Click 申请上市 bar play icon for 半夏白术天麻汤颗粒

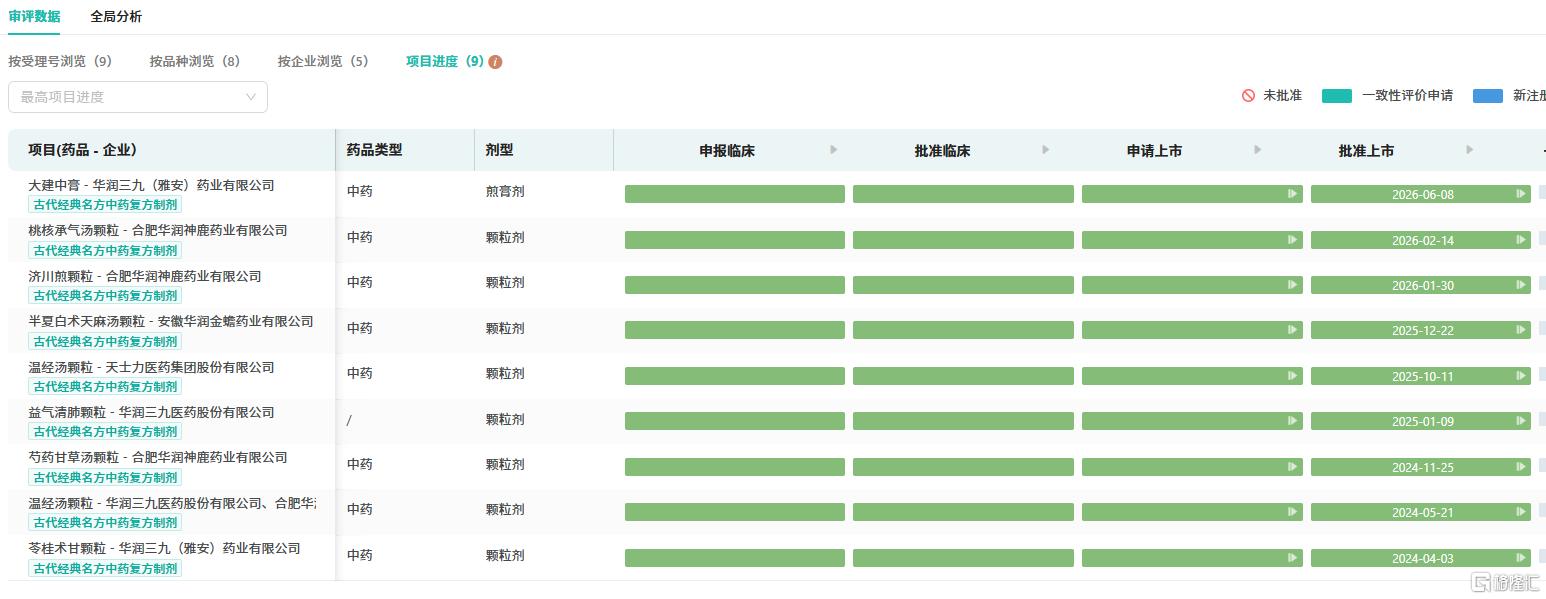click(1293, 330)
